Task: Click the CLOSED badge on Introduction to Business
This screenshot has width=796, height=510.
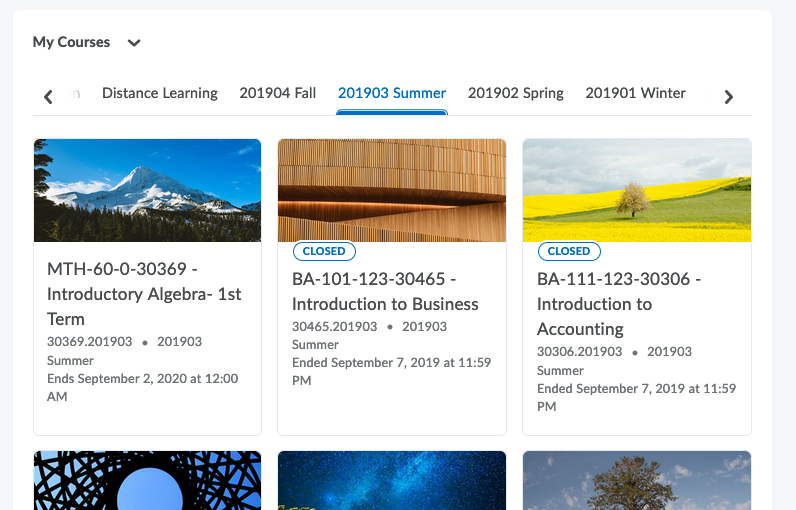Action: pos(324,251)
